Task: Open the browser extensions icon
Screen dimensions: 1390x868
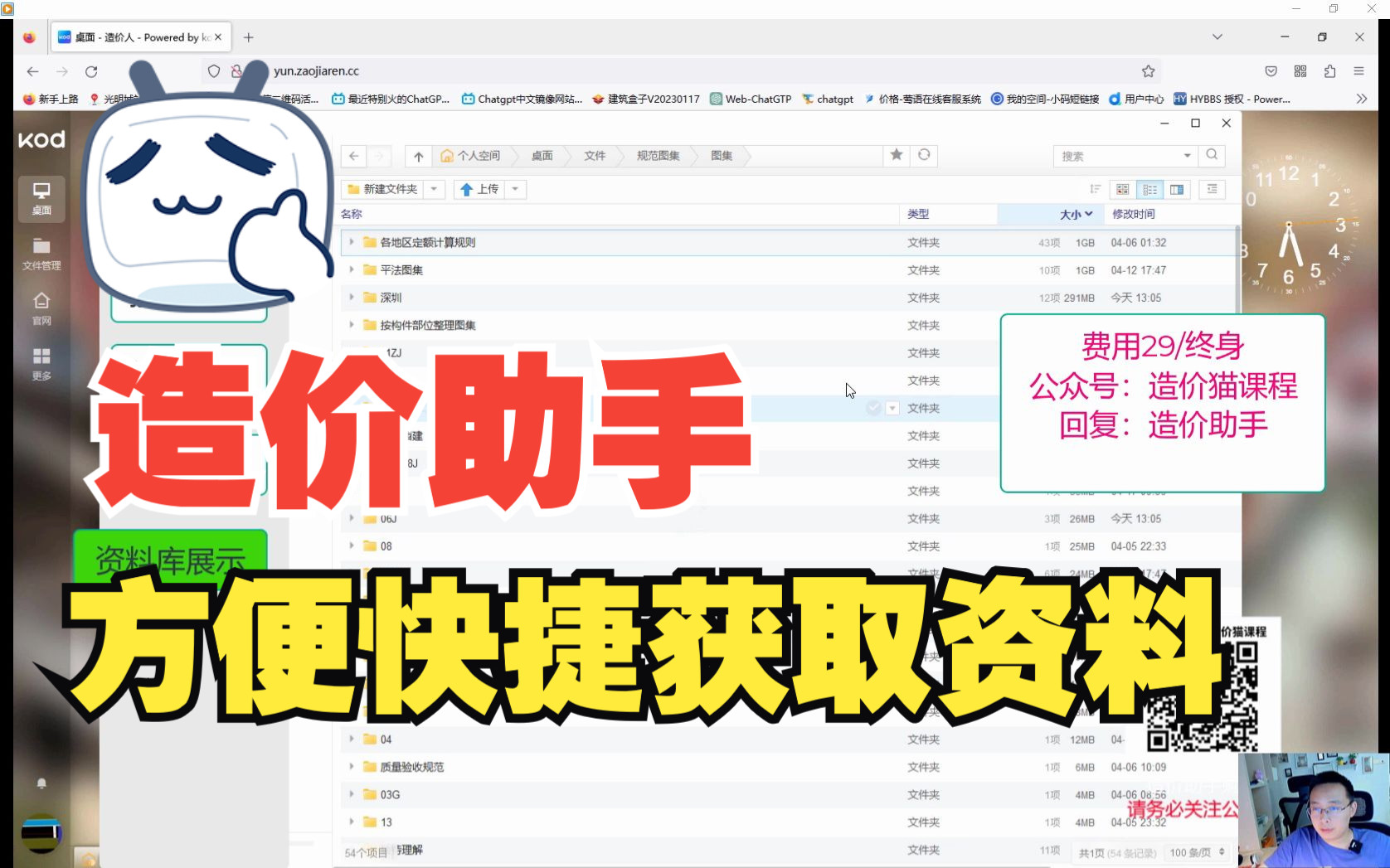Action: click(x=1329, y=71)
